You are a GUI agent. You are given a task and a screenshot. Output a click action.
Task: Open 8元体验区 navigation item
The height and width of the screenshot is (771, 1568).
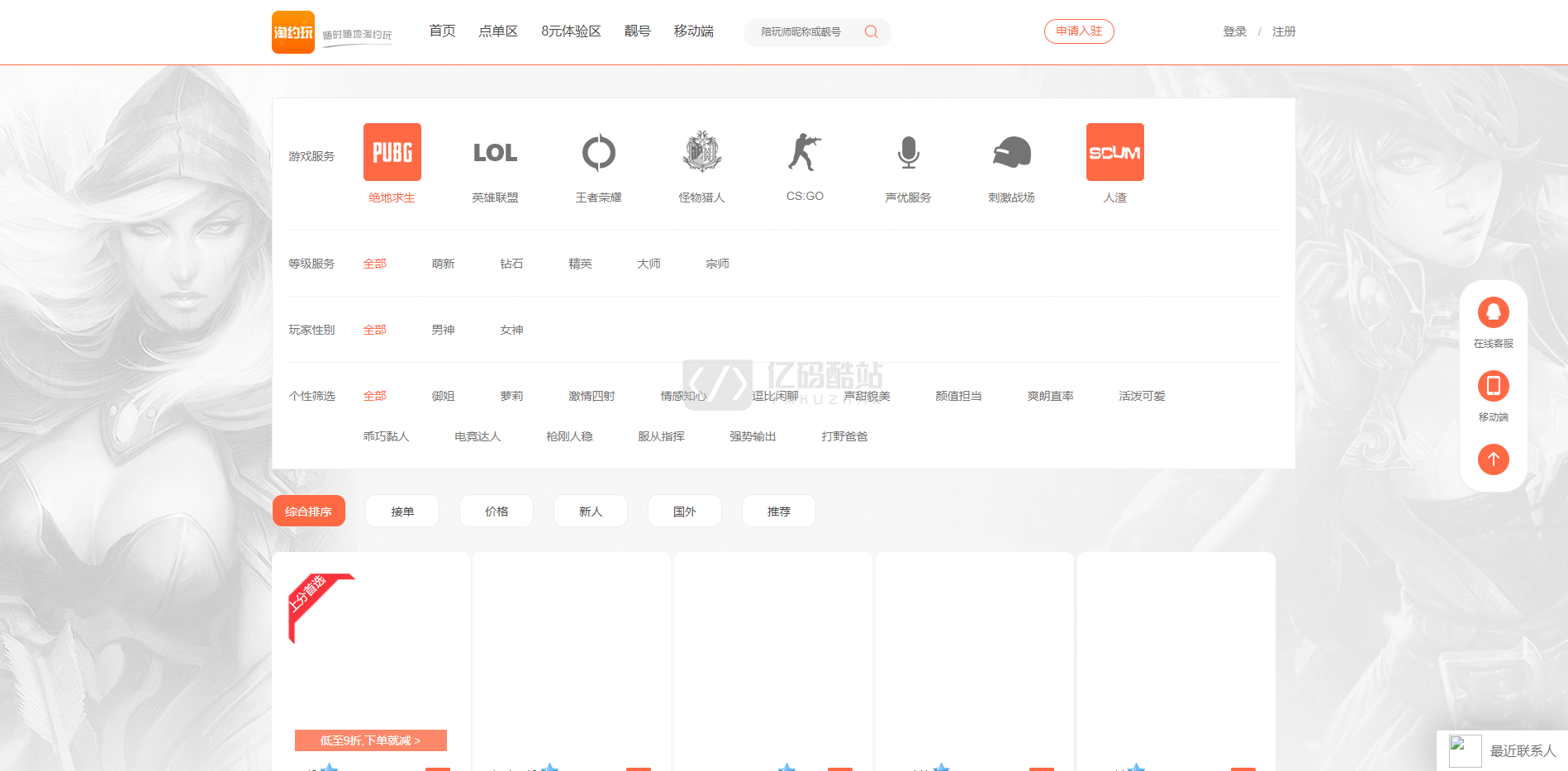click(x=571, y=31)
